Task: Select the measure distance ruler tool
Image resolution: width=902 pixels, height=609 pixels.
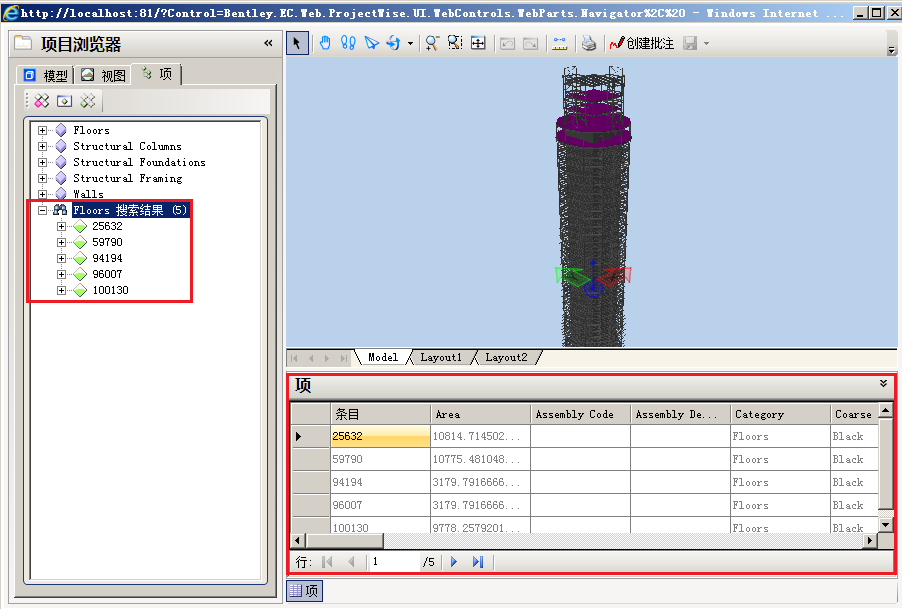Action: pos(559,43)
